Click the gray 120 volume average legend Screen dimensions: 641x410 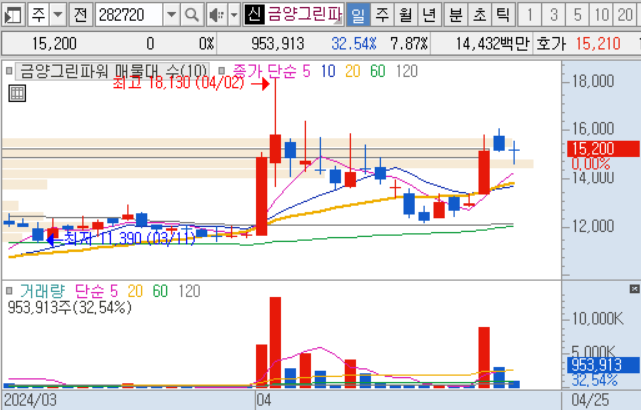(189, 291)
